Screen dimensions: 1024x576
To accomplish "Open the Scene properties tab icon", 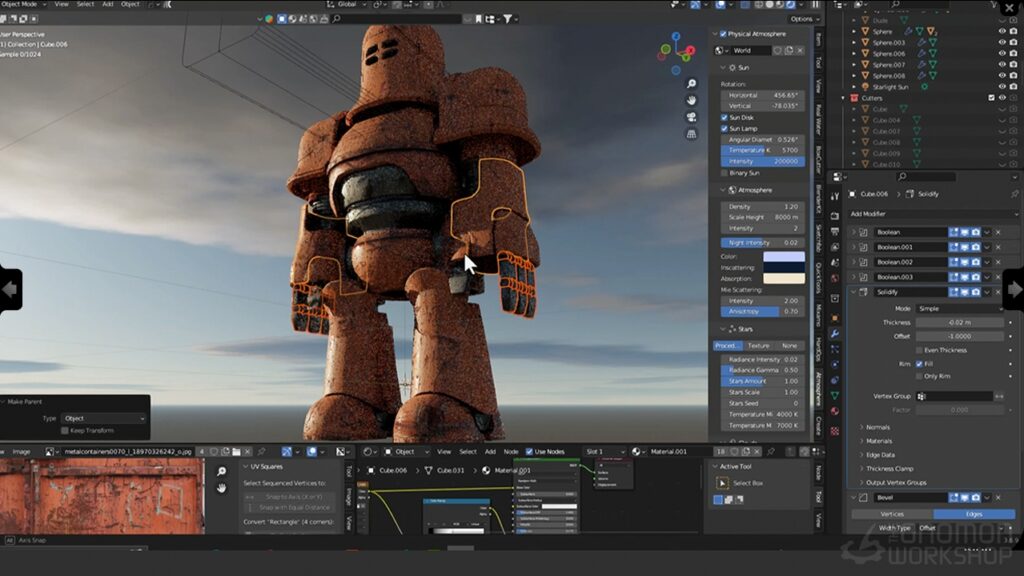I will tap(835, 263).
